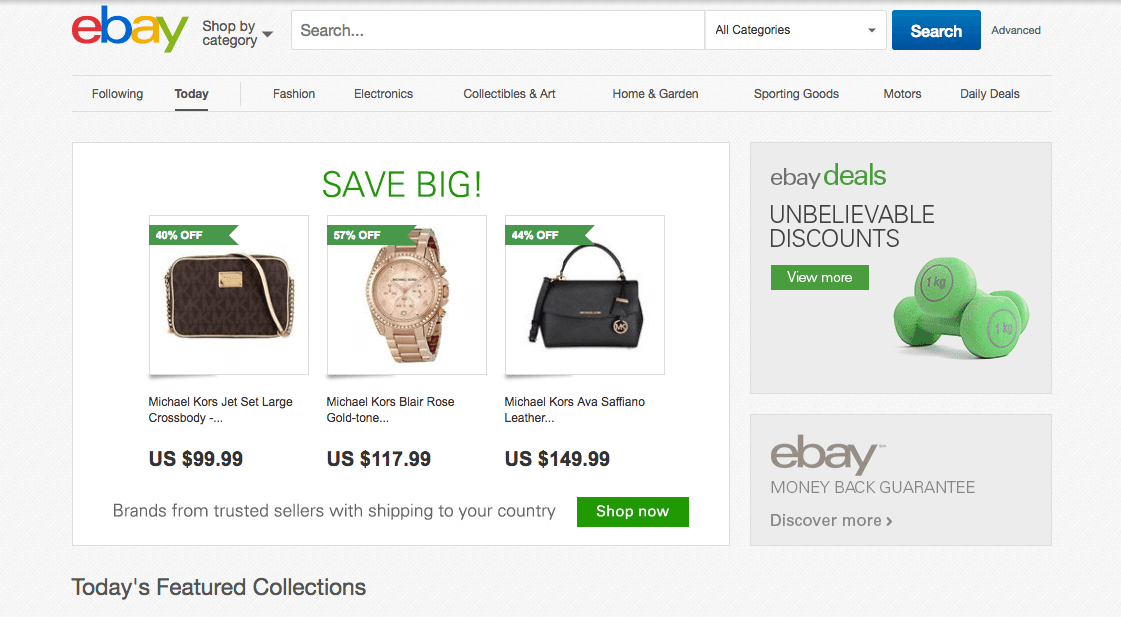Image resolution: width=1121 pixels, height=617 pixels.
Task: Click inside the search input field
Action: (x=497, y=30)
